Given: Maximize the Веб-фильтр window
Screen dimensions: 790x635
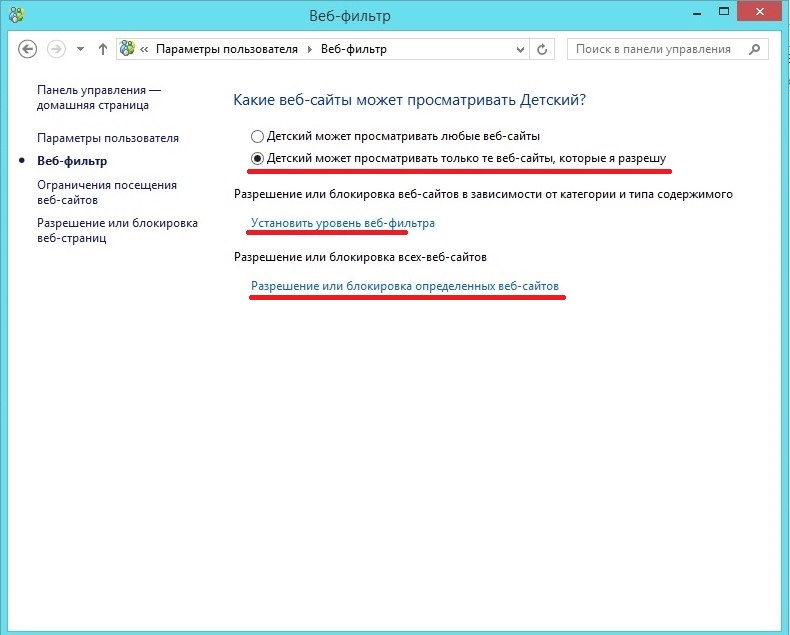Looking at the screenshot, I should (724, 12).
